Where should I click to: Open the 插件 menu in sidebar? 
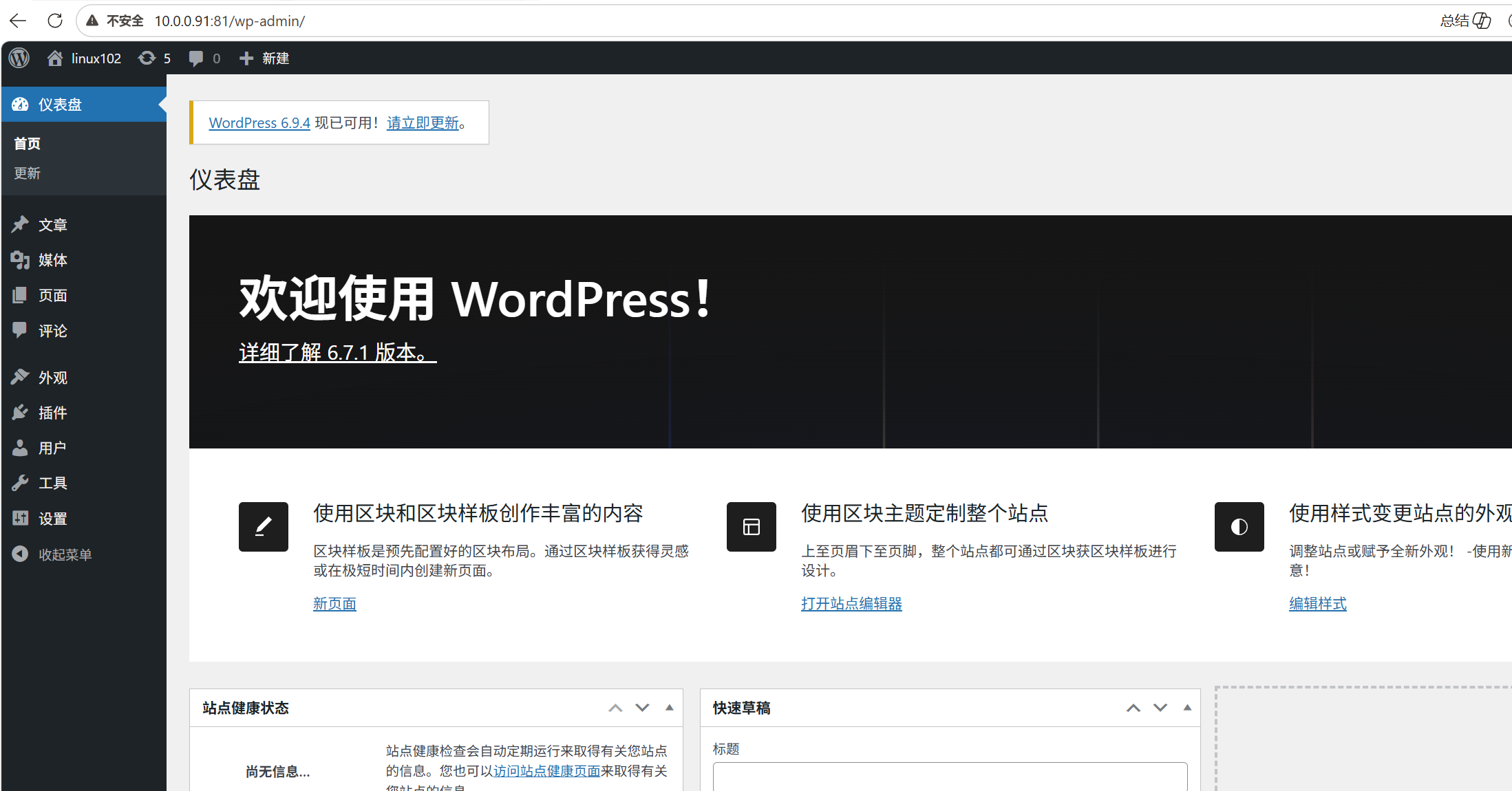click(x=52, y=413)
